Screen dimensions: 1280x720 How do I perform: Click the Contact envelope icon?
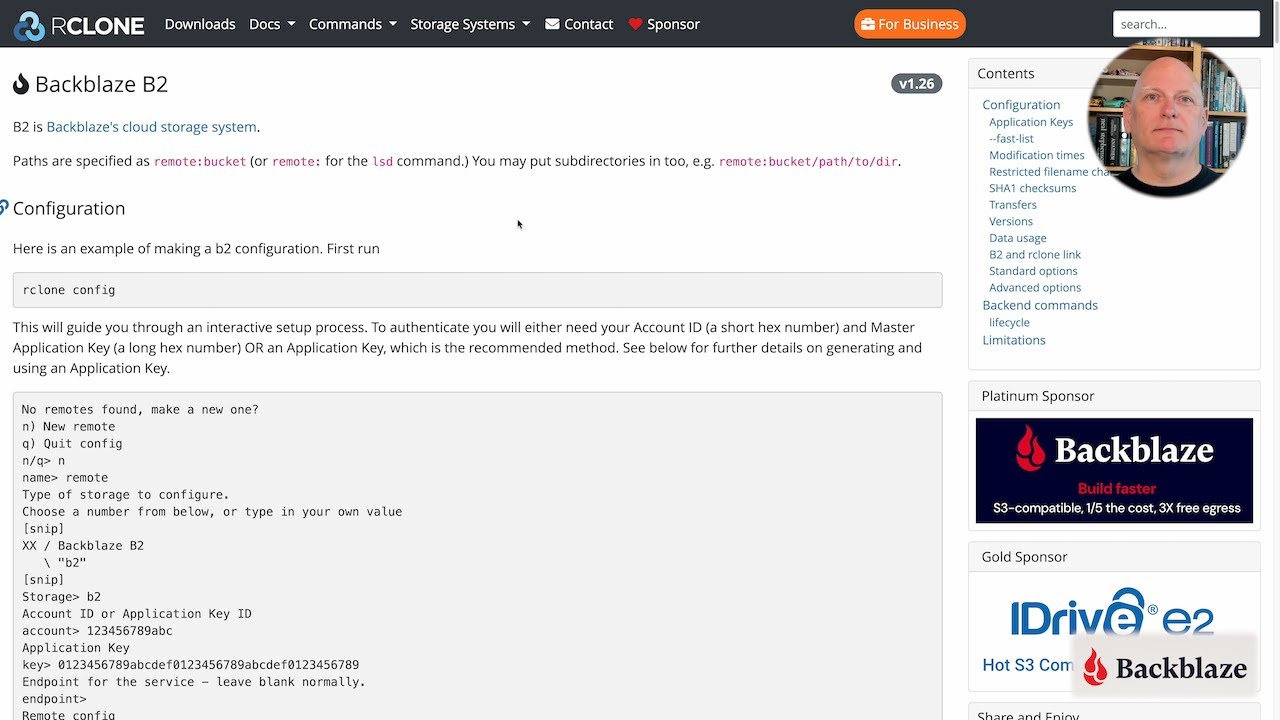pos(552,24)
